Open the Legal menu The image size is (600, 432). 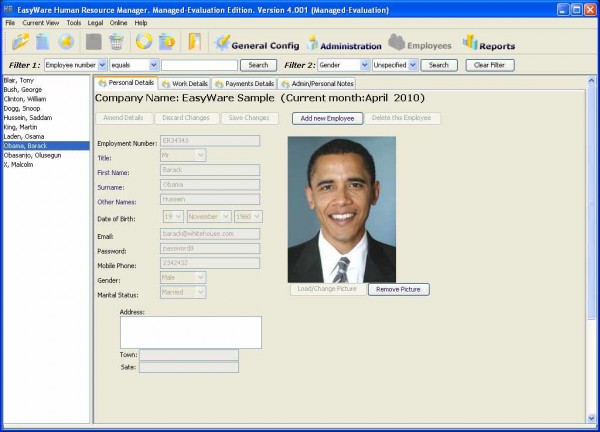(95, 23)
